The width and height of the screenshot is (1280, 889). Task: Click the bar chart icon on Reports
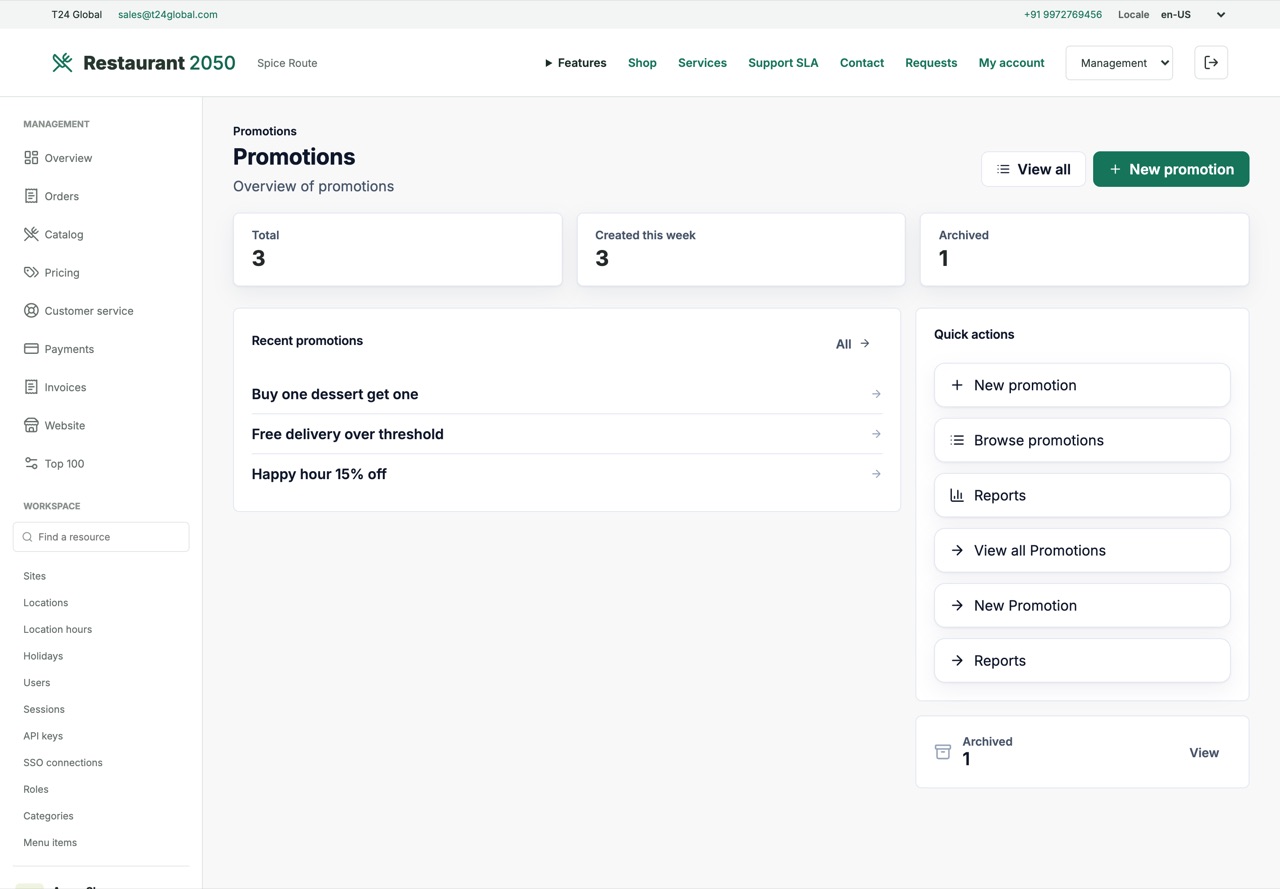[957, 495]
